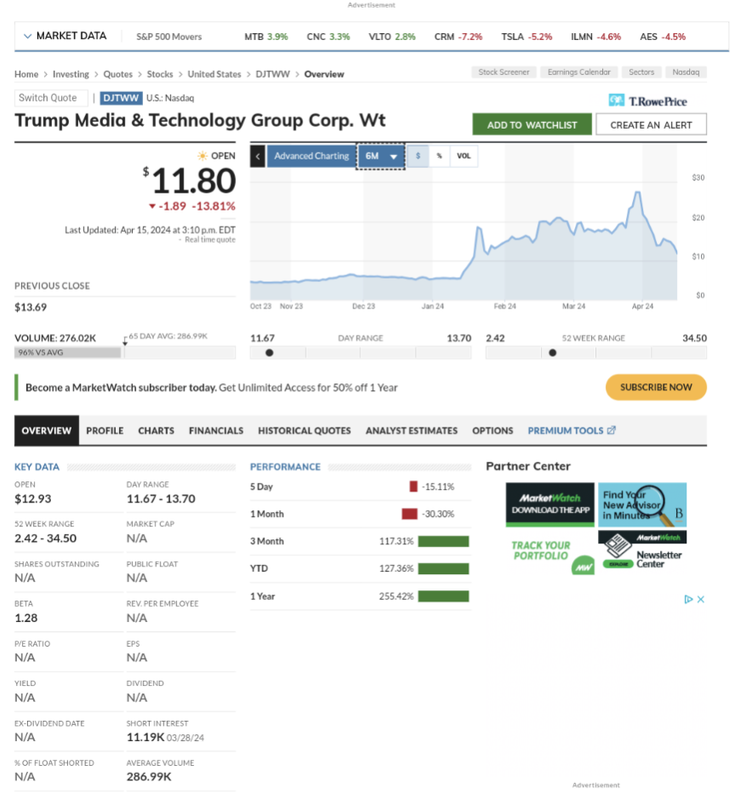Switch to the Profile tab
Viewport: 735px width, 800px height.
point(105,431)
